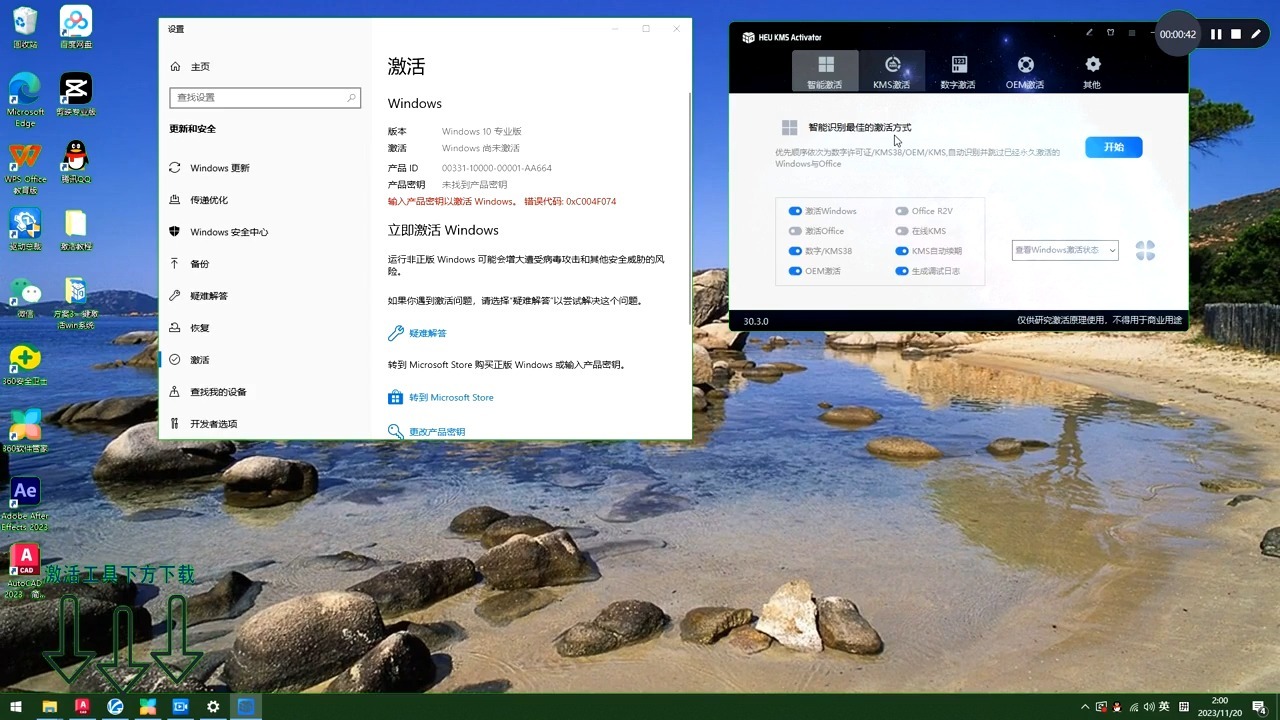The width and height of the screenshot is (1280, 720).
Task: Switch to the KMS激活 tab
Action: click(892, 71)
